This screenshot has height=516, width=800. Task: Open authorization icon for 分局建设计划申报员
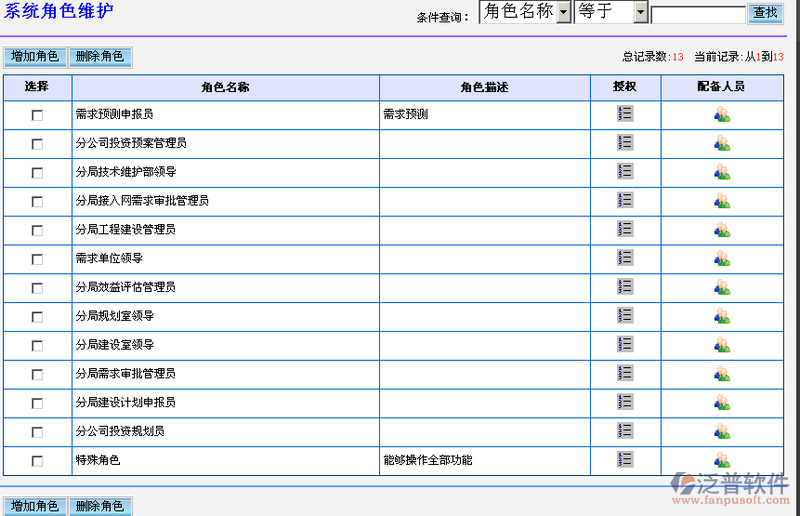coord(625,402)
